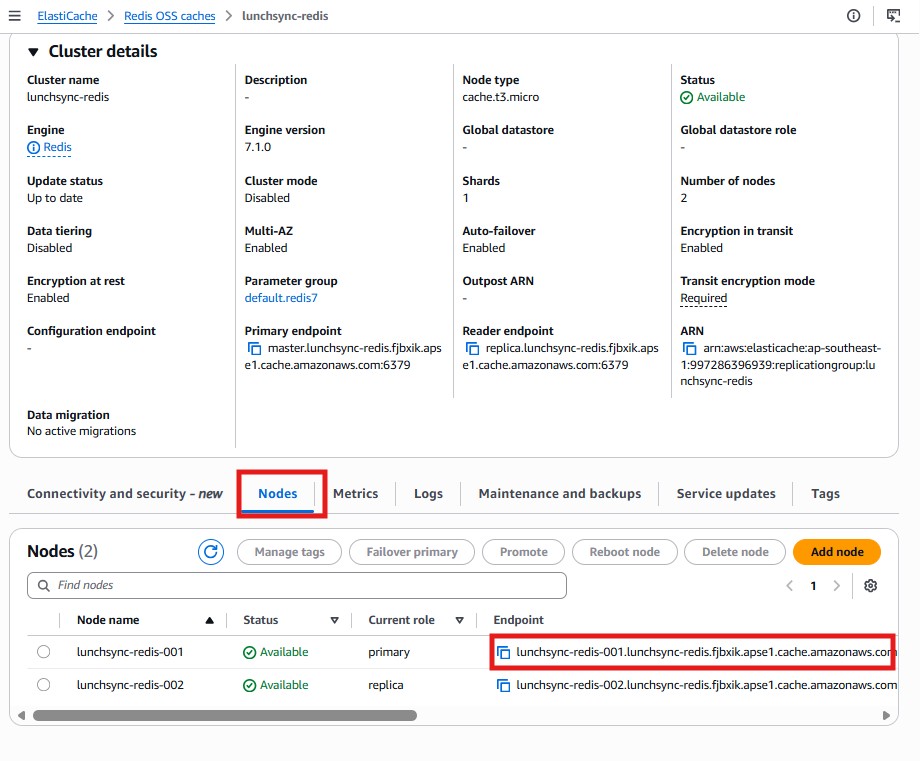Open Nodes table settings gear

(x=870, y=586)
